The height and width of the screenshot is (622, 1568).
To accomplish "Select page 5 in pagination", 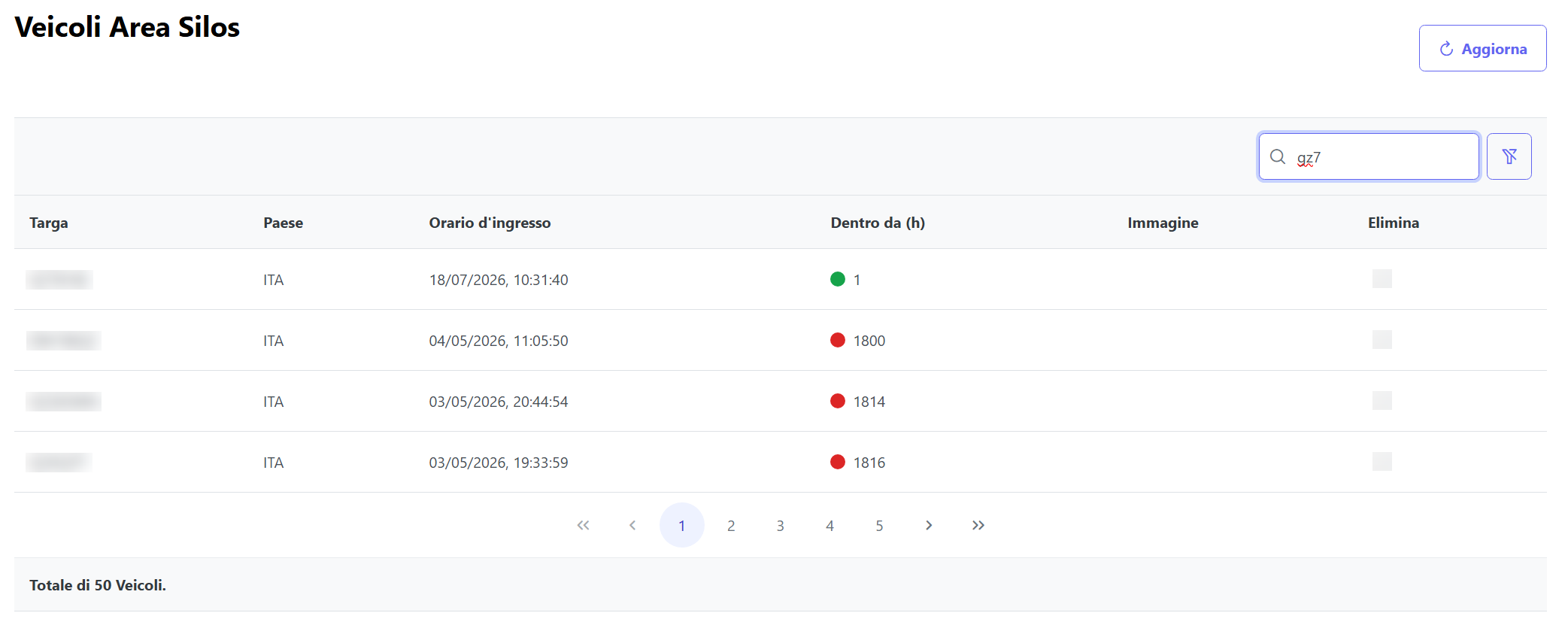I will click(879, 525).
